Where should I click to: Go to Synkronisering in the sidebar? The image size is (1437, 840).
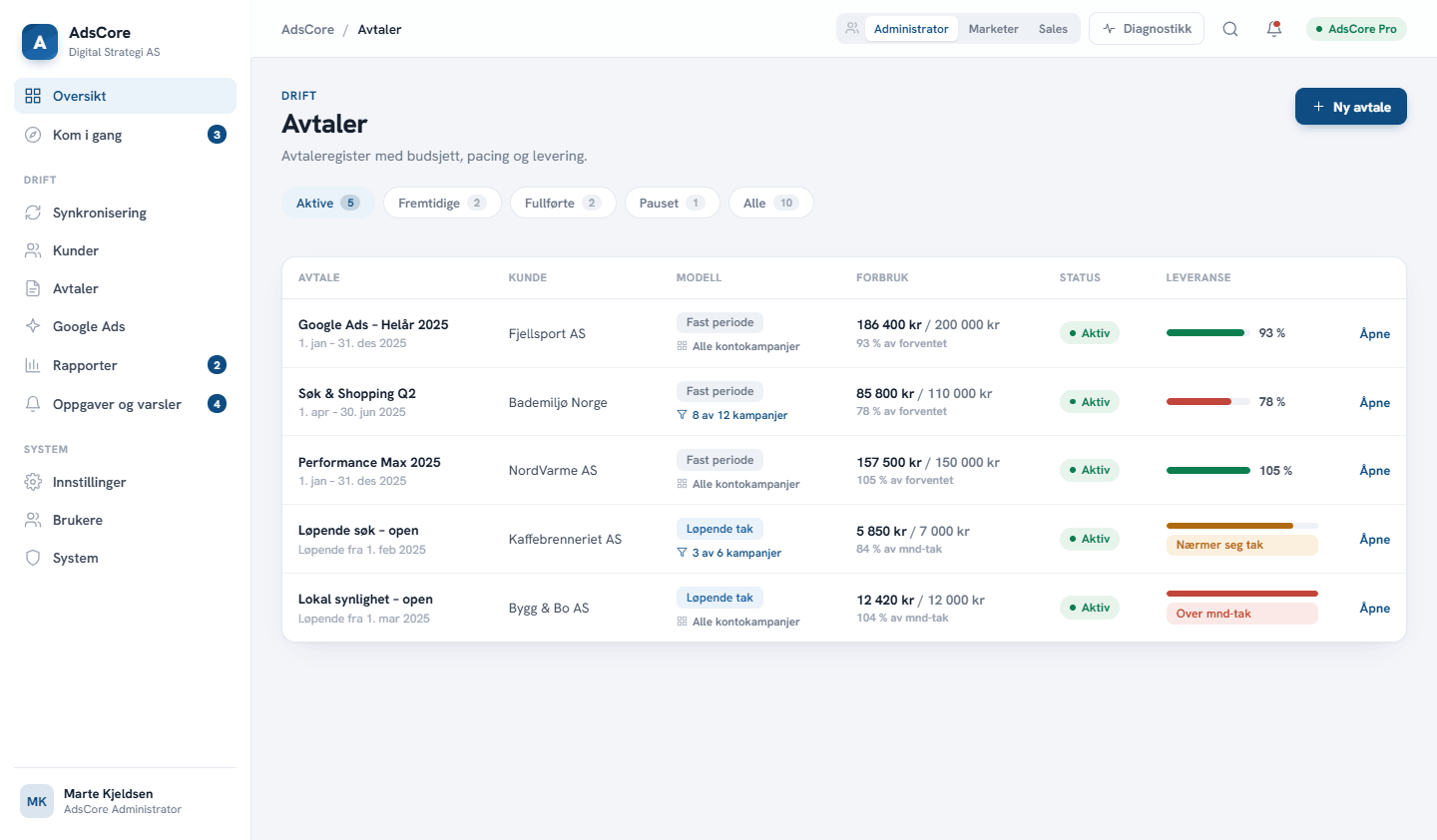[125, 212]
